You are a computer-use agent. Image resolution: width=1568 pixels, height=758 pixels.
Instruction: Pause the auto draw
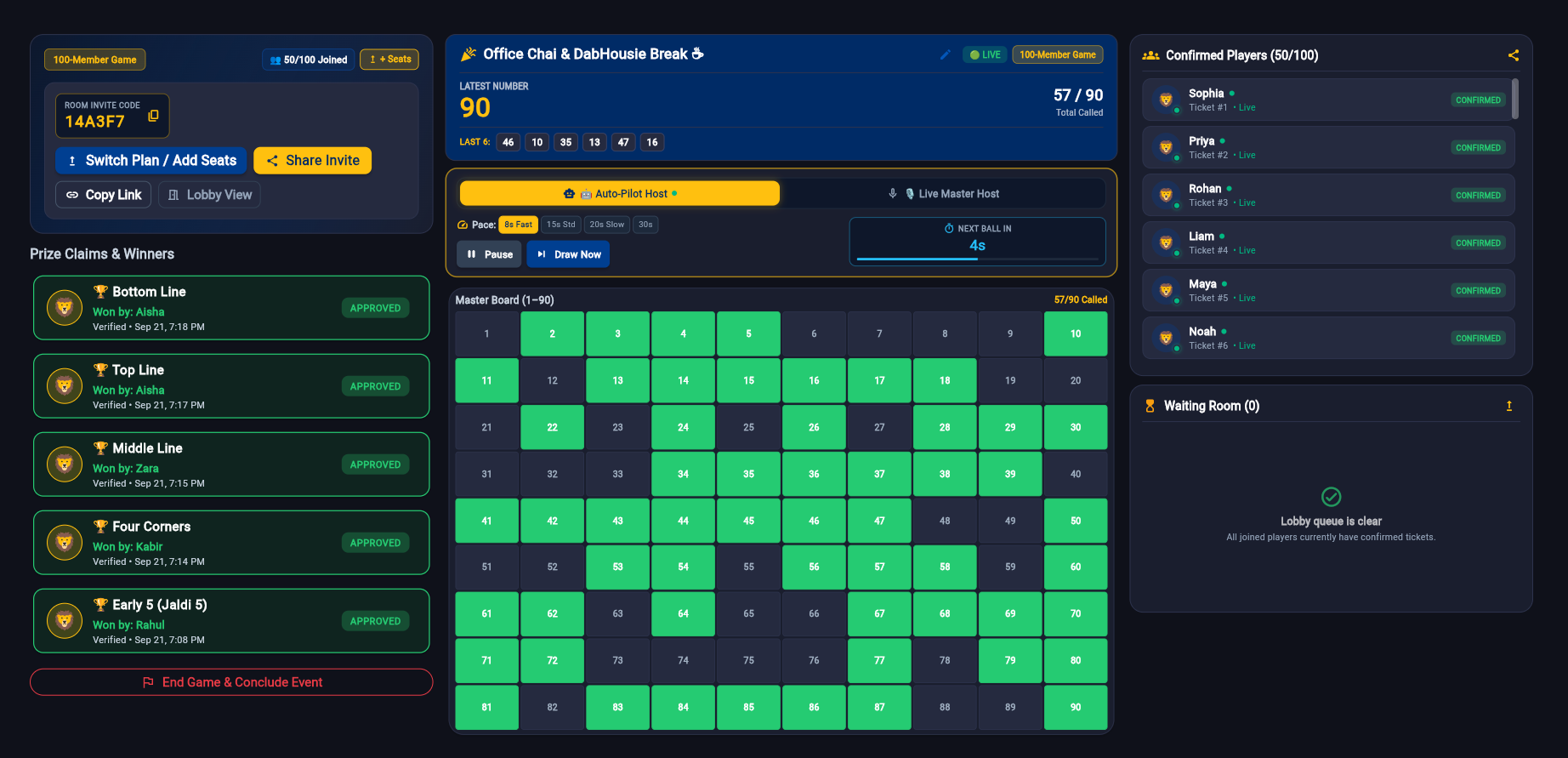(489, 254)
